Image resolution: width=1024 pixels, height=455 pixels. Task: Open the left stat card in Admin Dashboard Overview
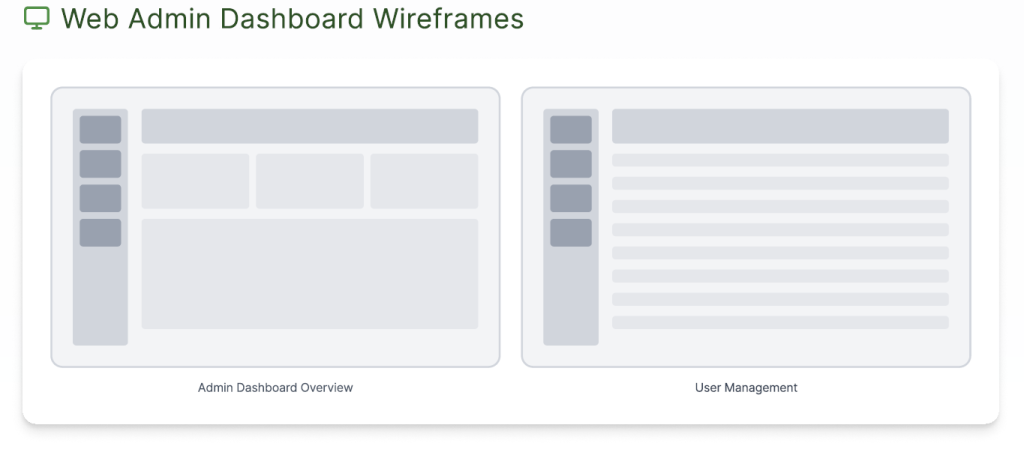tap(195, 181)
